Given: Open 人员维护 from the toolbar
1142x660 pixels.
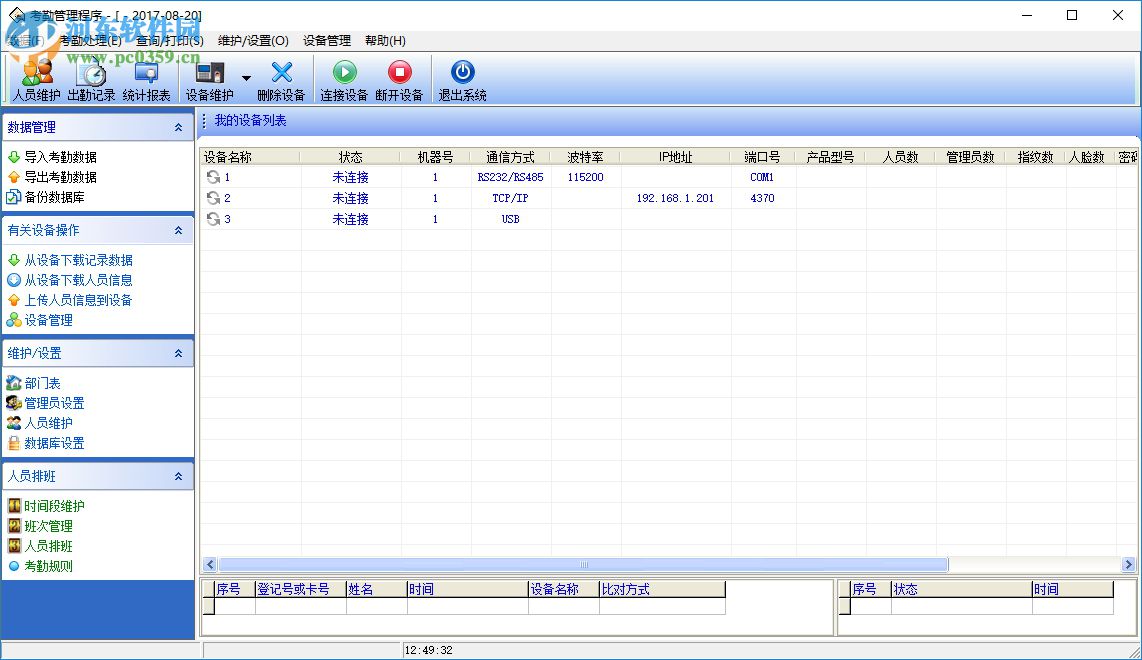Looking at the screenshot, I should pos(36,80).
